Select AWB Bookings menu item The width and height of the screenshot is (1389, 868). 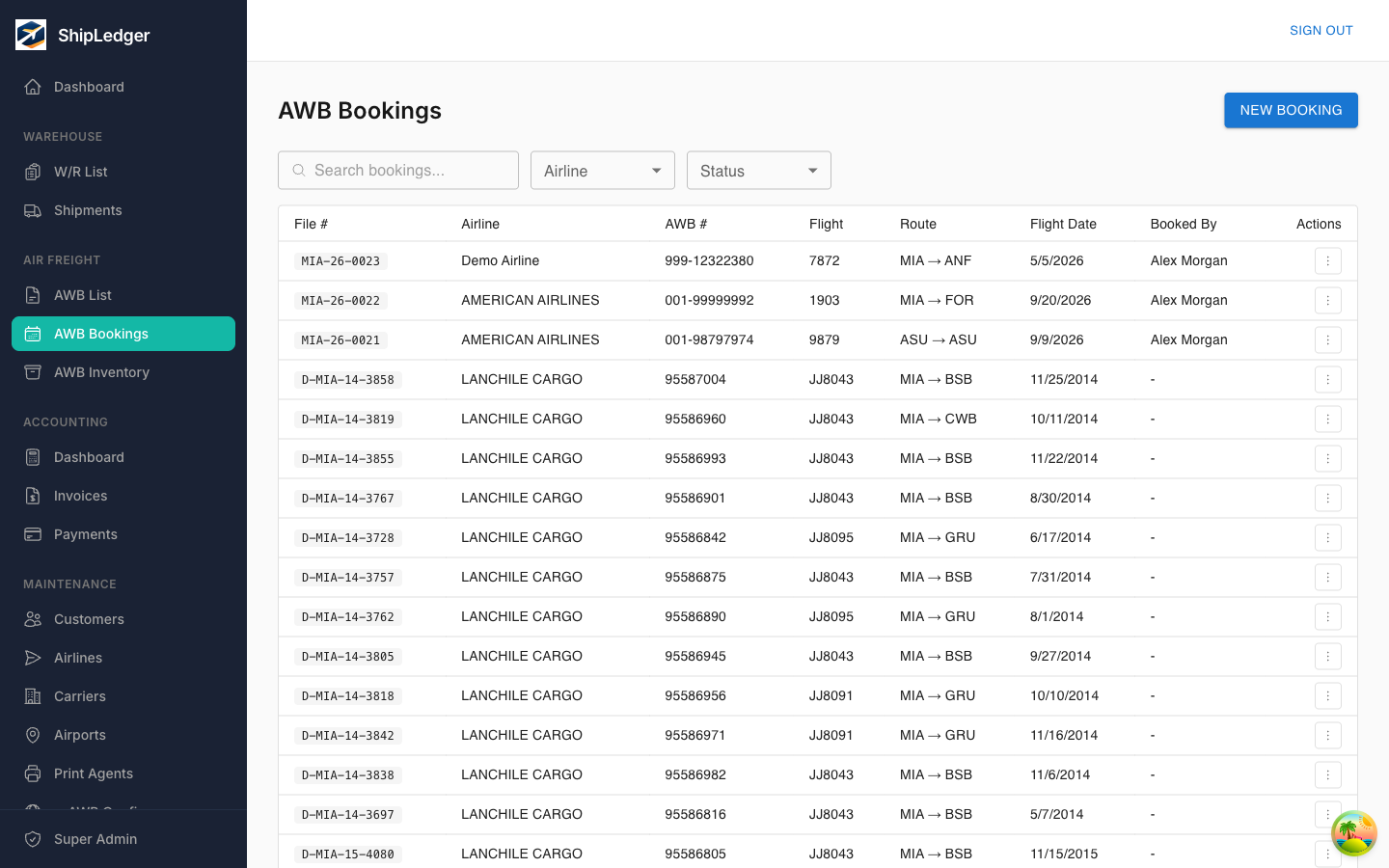[x=123, y=334]
